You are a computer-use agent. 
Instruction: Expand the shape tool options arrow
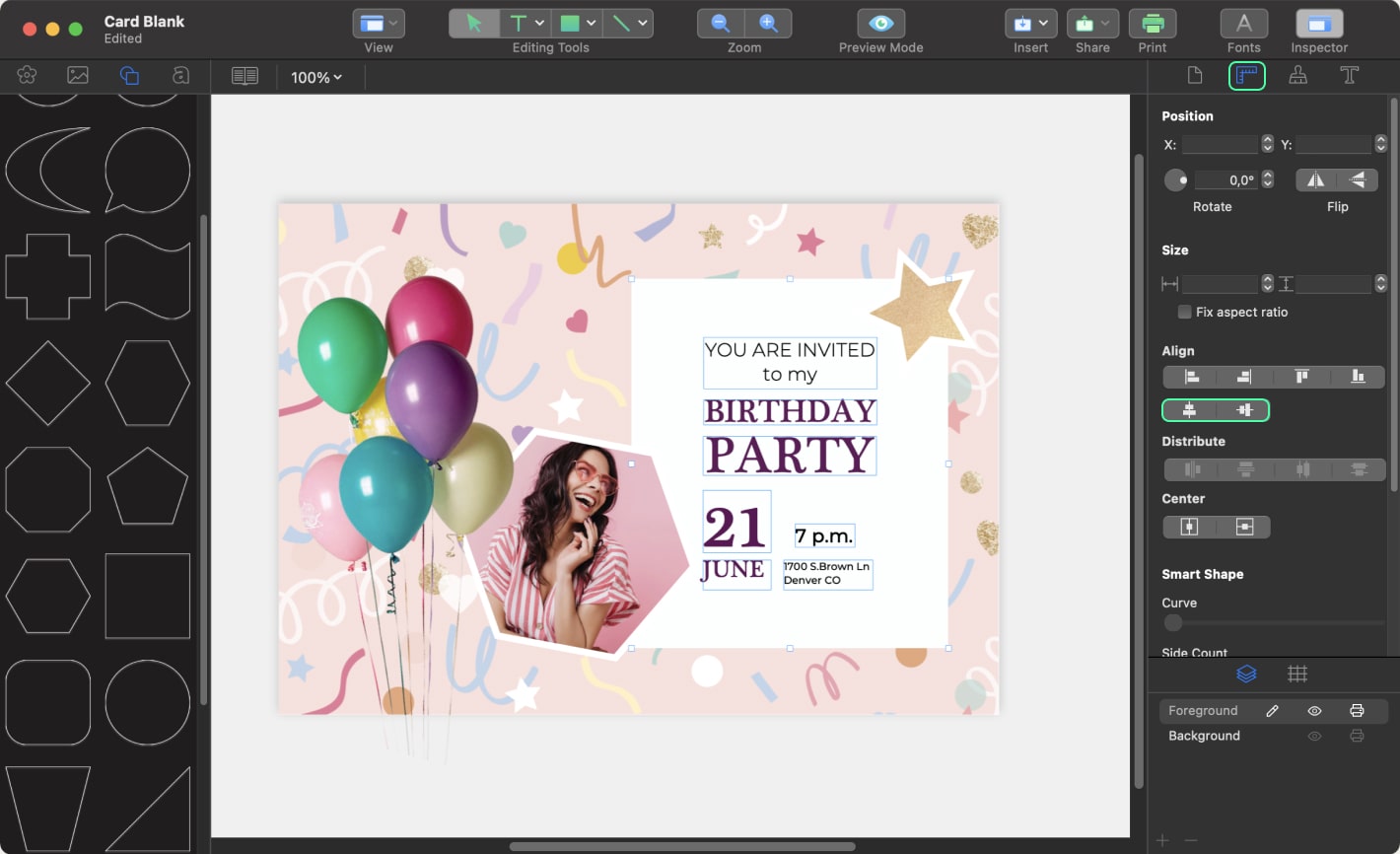pyautogui.click(x=592, y=24)
